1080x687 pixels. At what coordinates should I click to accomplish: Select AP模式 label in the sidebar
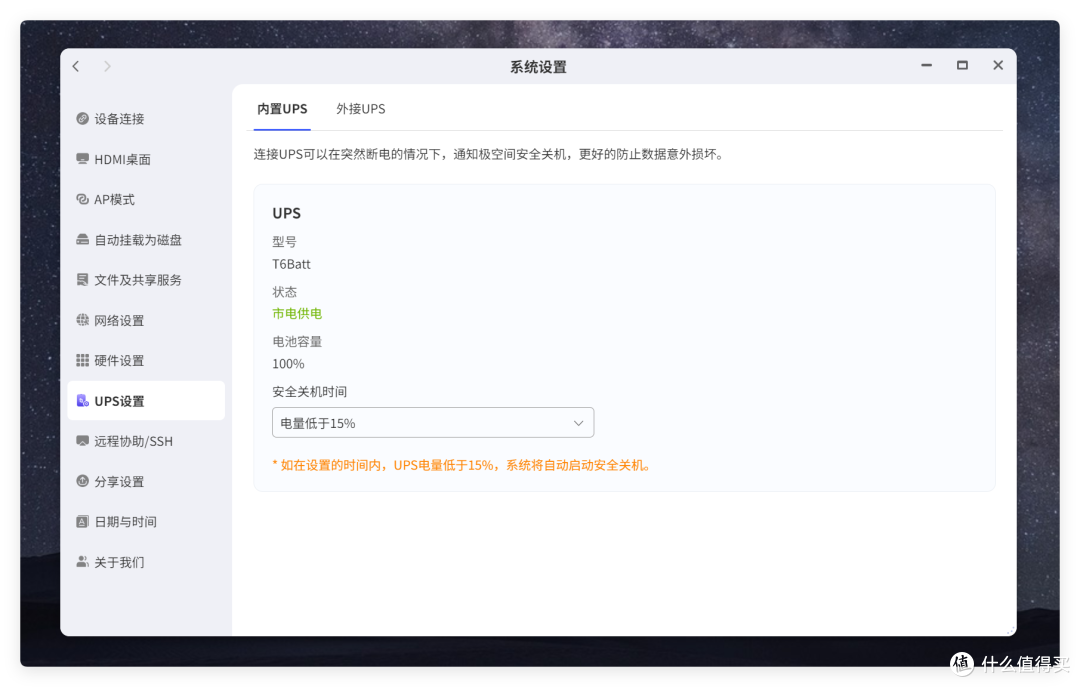[x=114, y=199]
